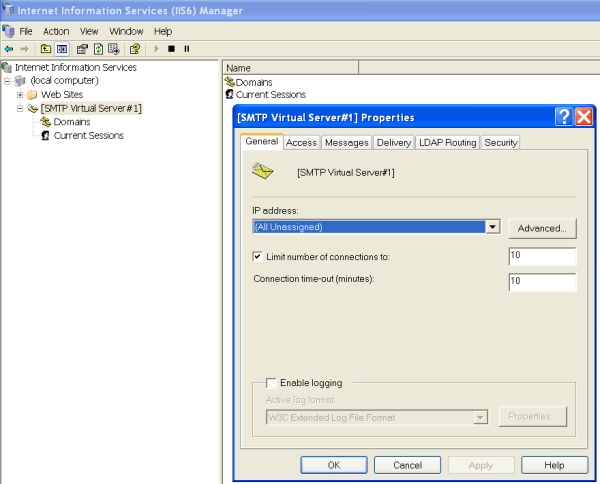Open Properties via the toolbar icon
The width and height of the screenshot is (600, 484).
pos(83,48)
